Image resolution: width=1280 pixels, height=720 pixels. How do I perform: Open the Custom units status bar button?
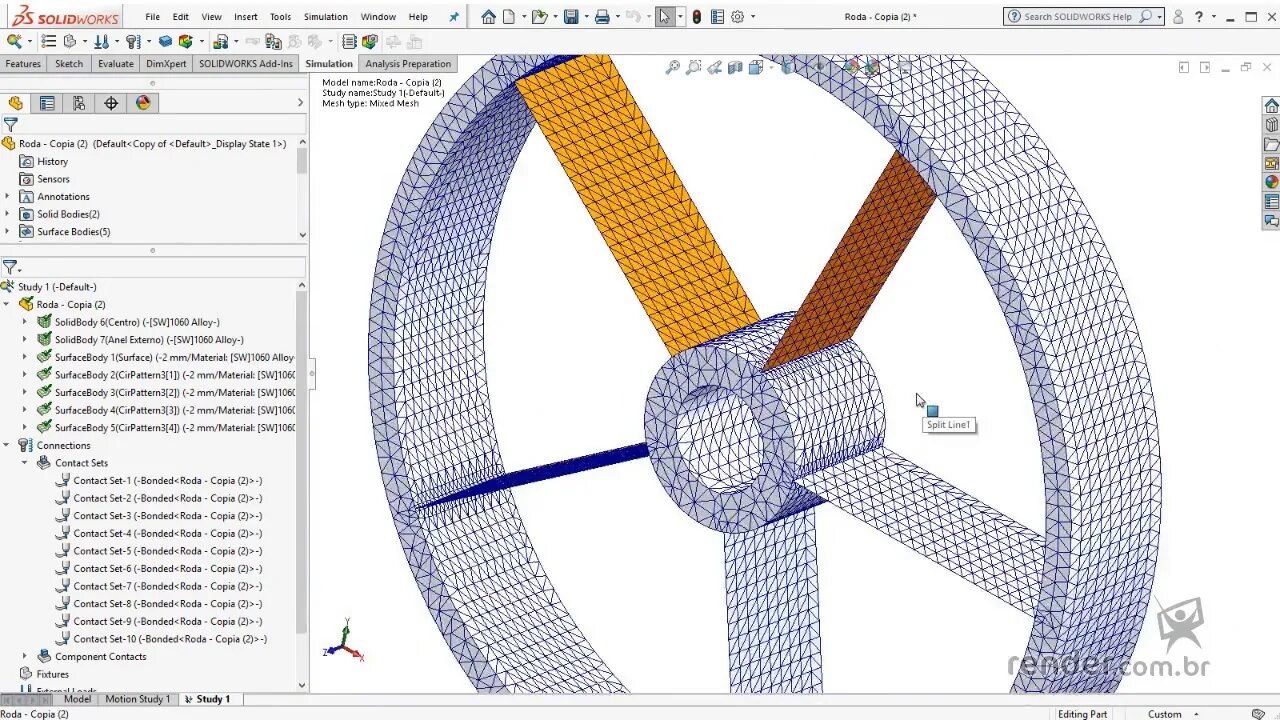click(1171, 714)
